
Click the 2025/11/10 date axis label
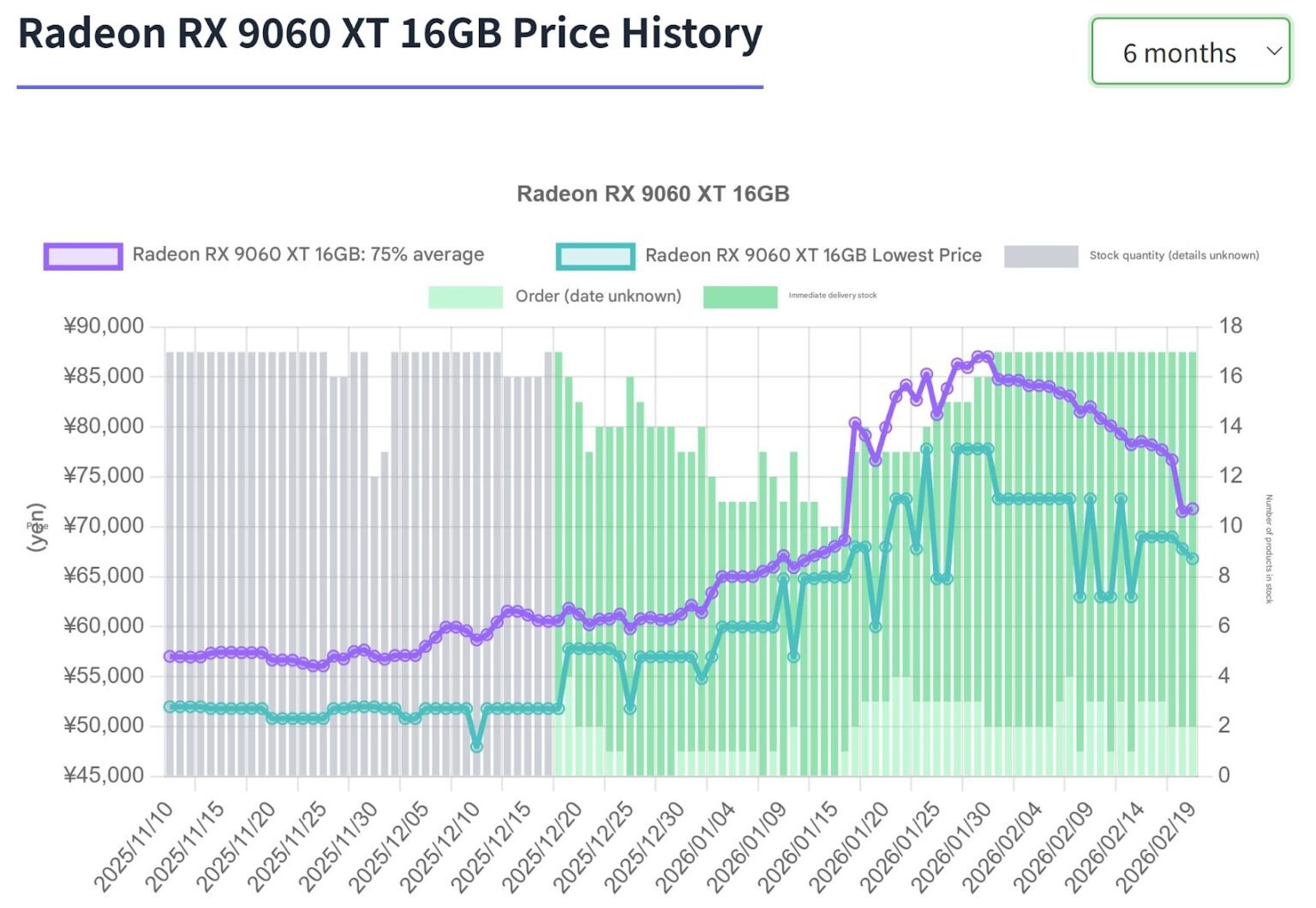click(135, 846)
